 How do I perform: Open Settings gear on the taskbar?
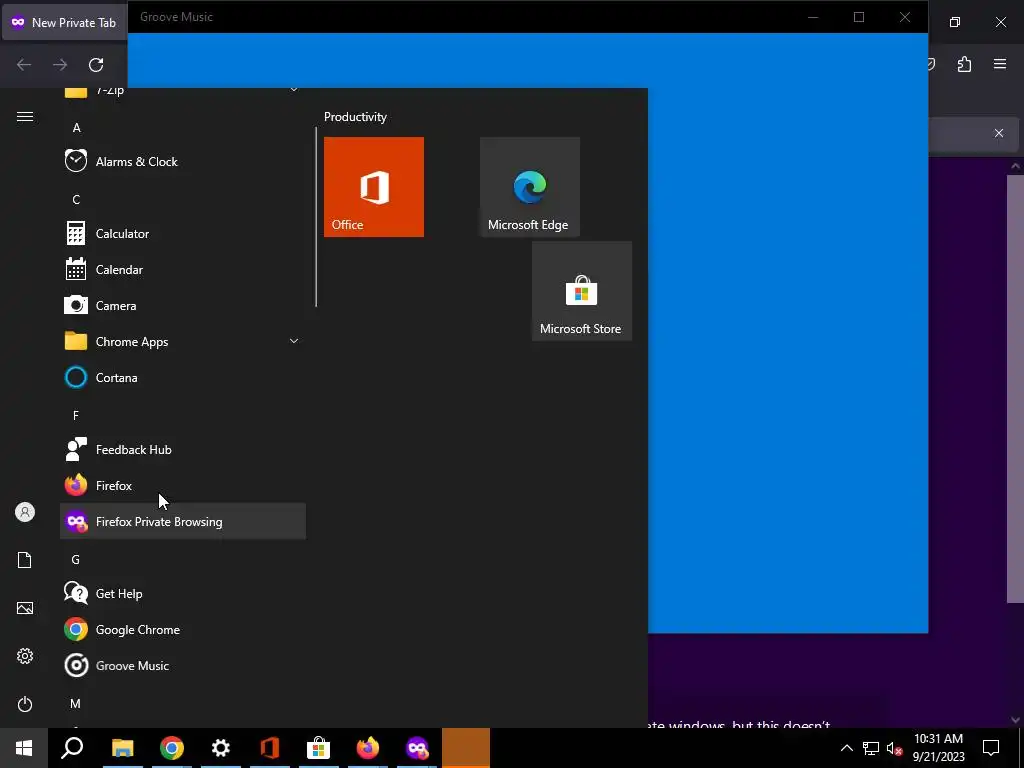(x=221, y=748)
